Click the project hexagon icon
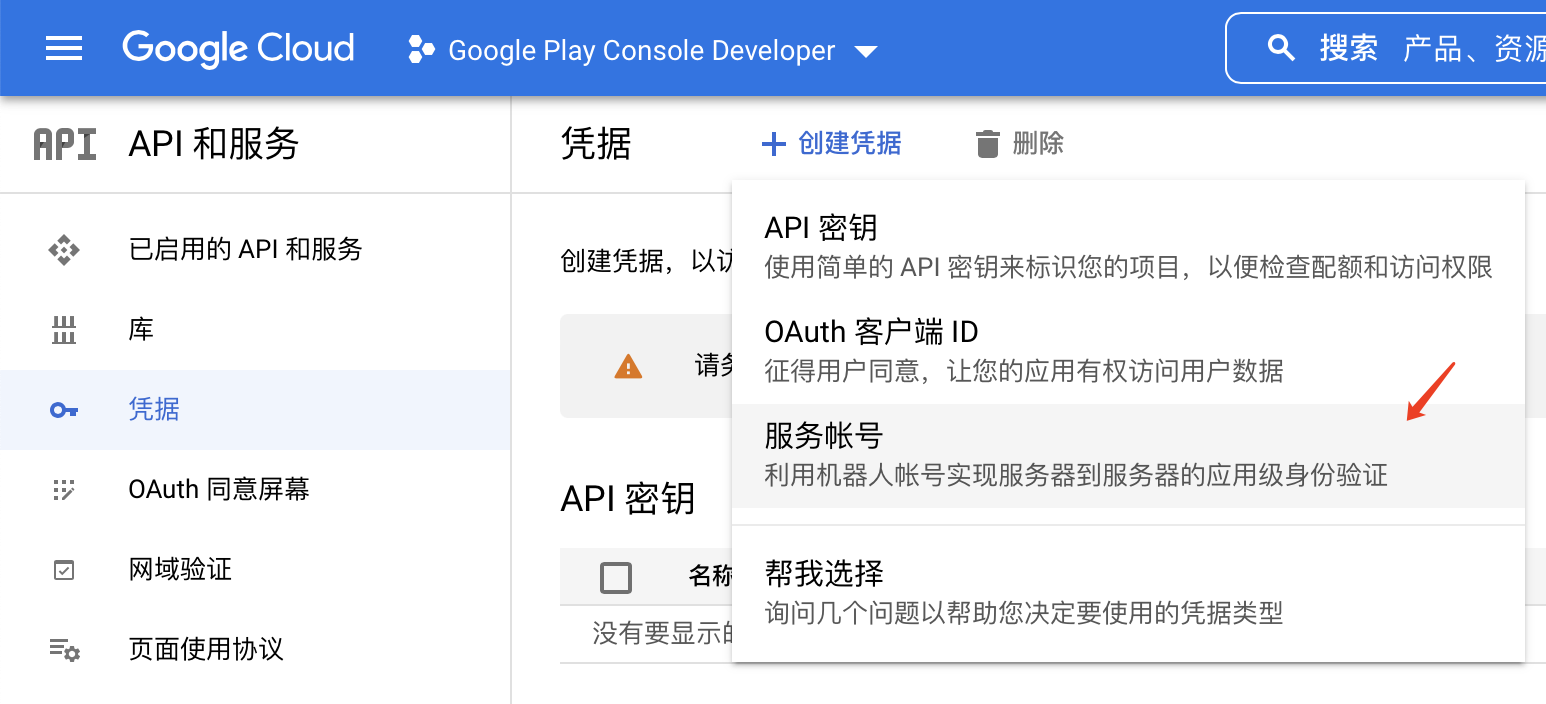This screenshot has height=704, width=1546. (422, 50)
